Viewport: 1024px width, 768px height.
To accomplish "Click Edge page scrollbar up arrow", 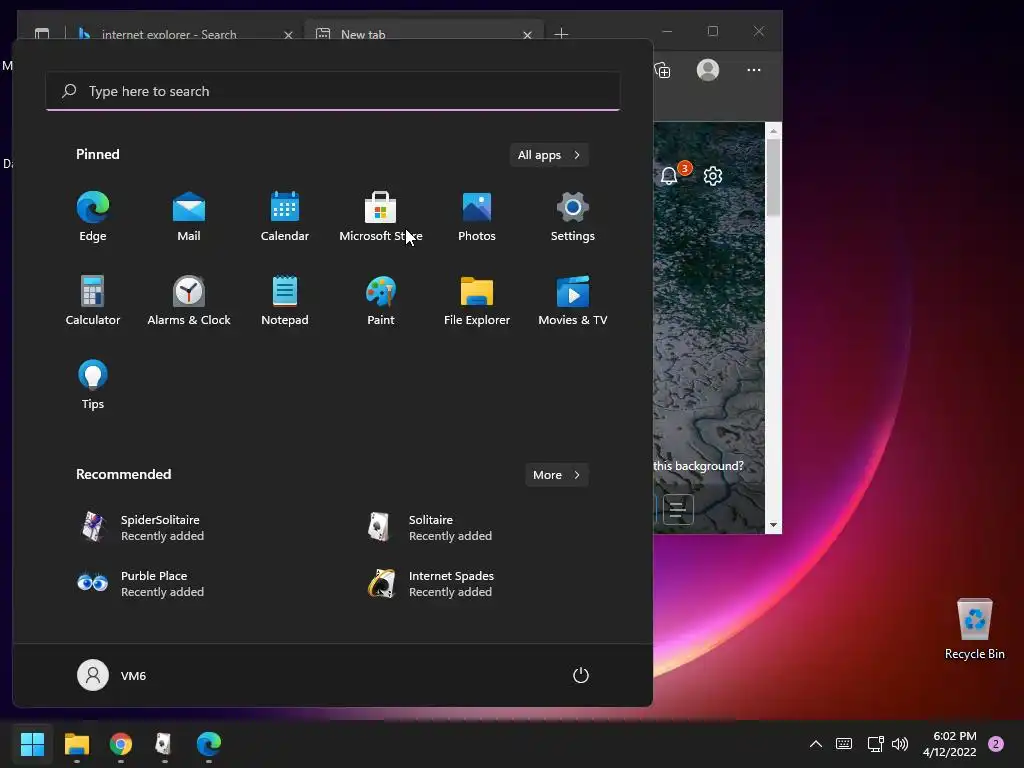I will pos(773,131).
